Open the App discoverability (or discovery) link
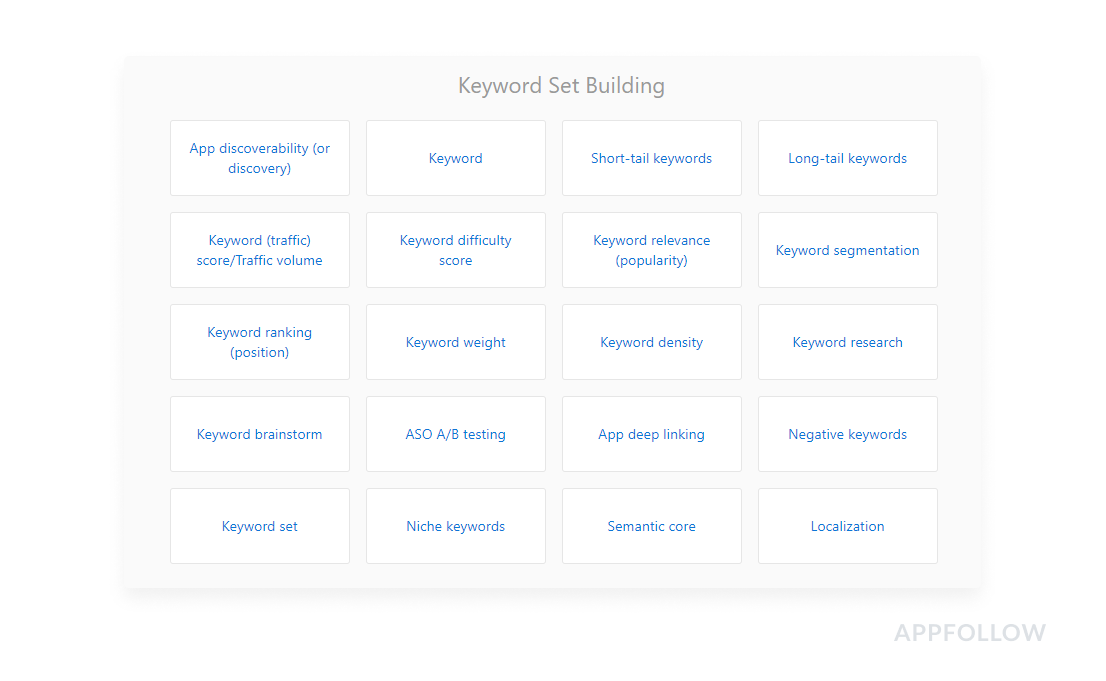 pos(260,158)
